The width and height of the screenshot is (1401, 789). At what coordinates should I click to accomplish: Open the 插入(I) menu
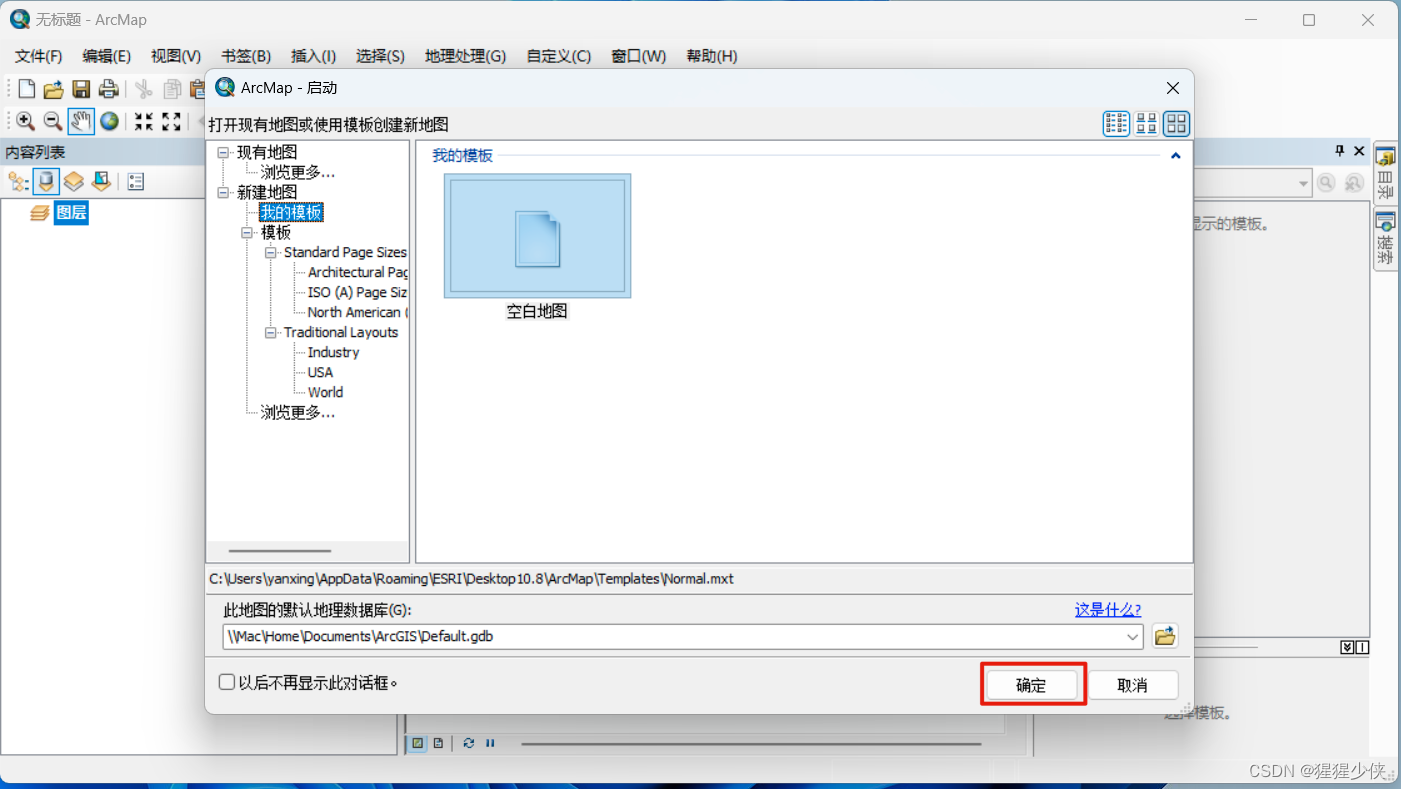pyautogui.click(x=314, y=56)
